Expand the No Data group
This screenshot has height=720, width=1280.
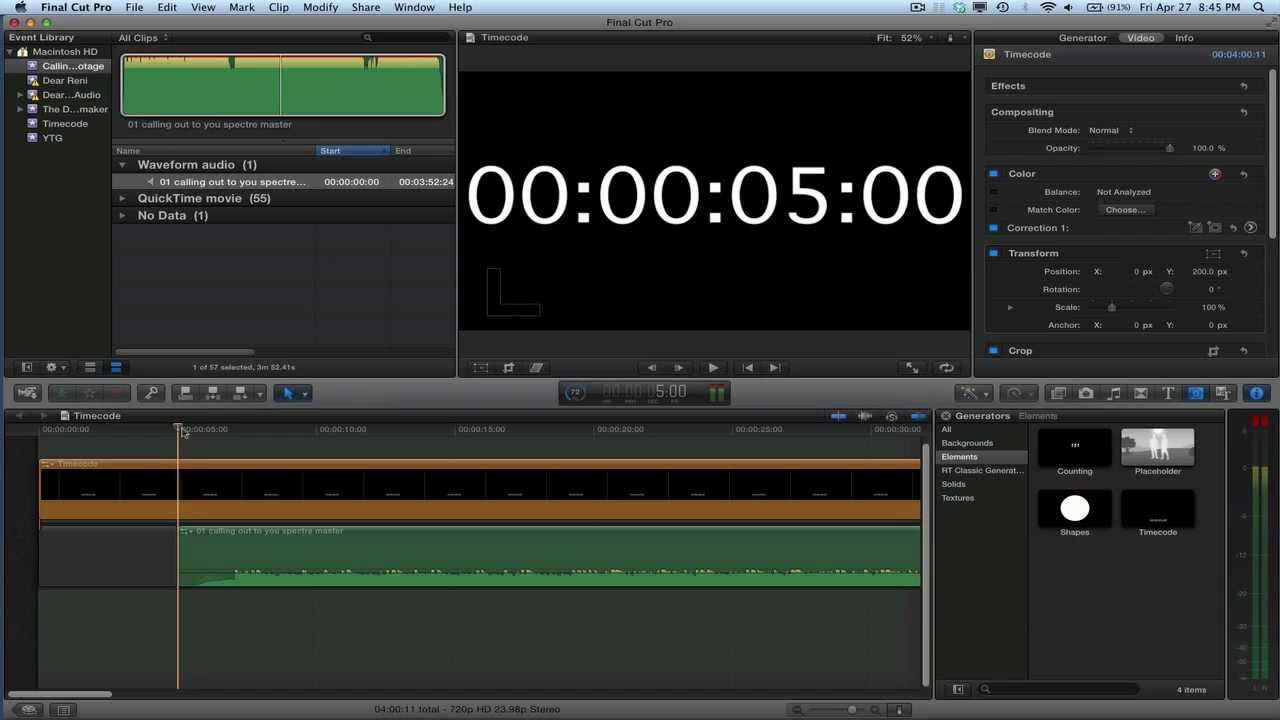pyautogui.click(x=123, y=216)
